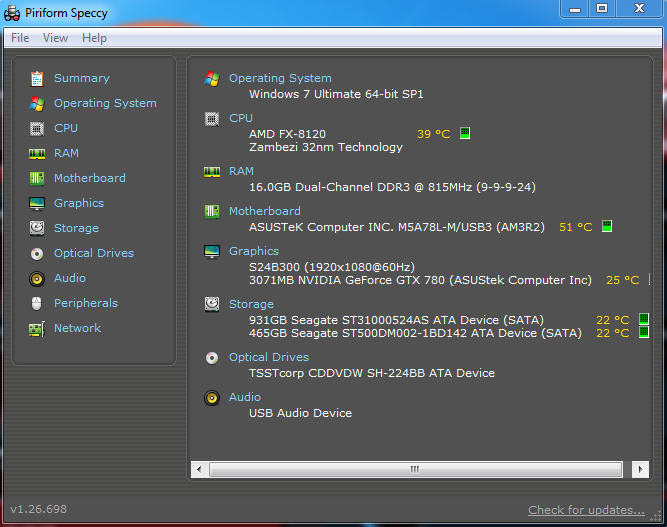Click the CPU 39 °C temperature indicator icon
Viewport: 667px width, 527px height.
465,133
